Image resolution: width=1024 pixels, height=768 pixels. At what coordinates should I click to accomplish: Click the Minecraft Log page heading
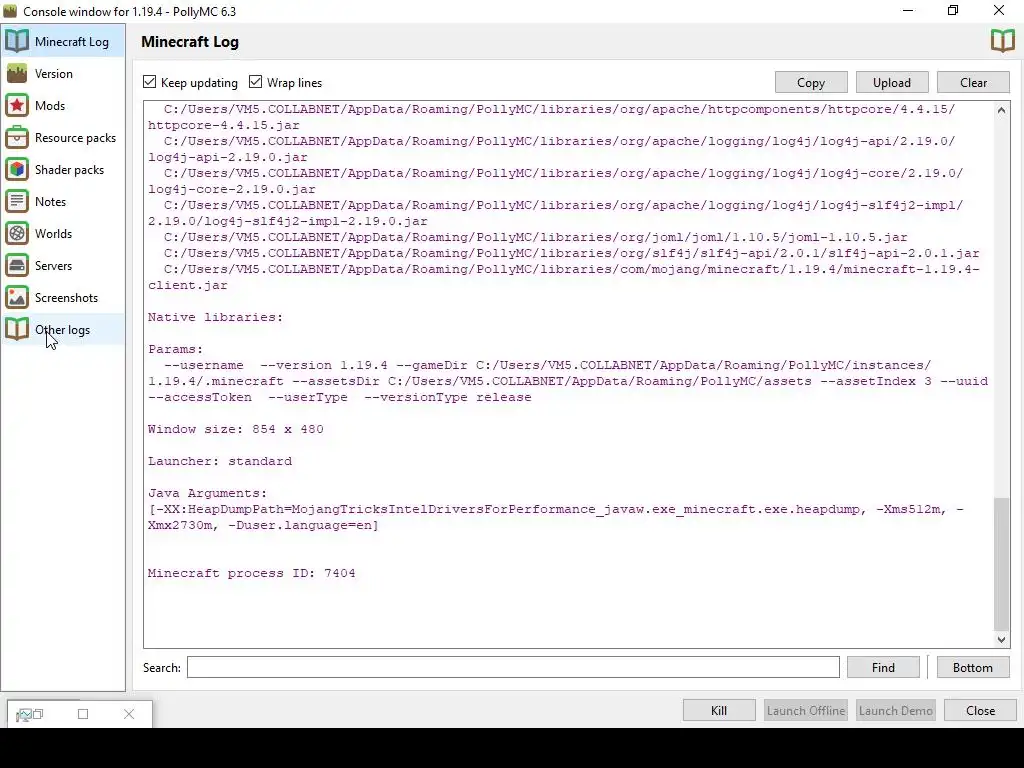[190, 42]
